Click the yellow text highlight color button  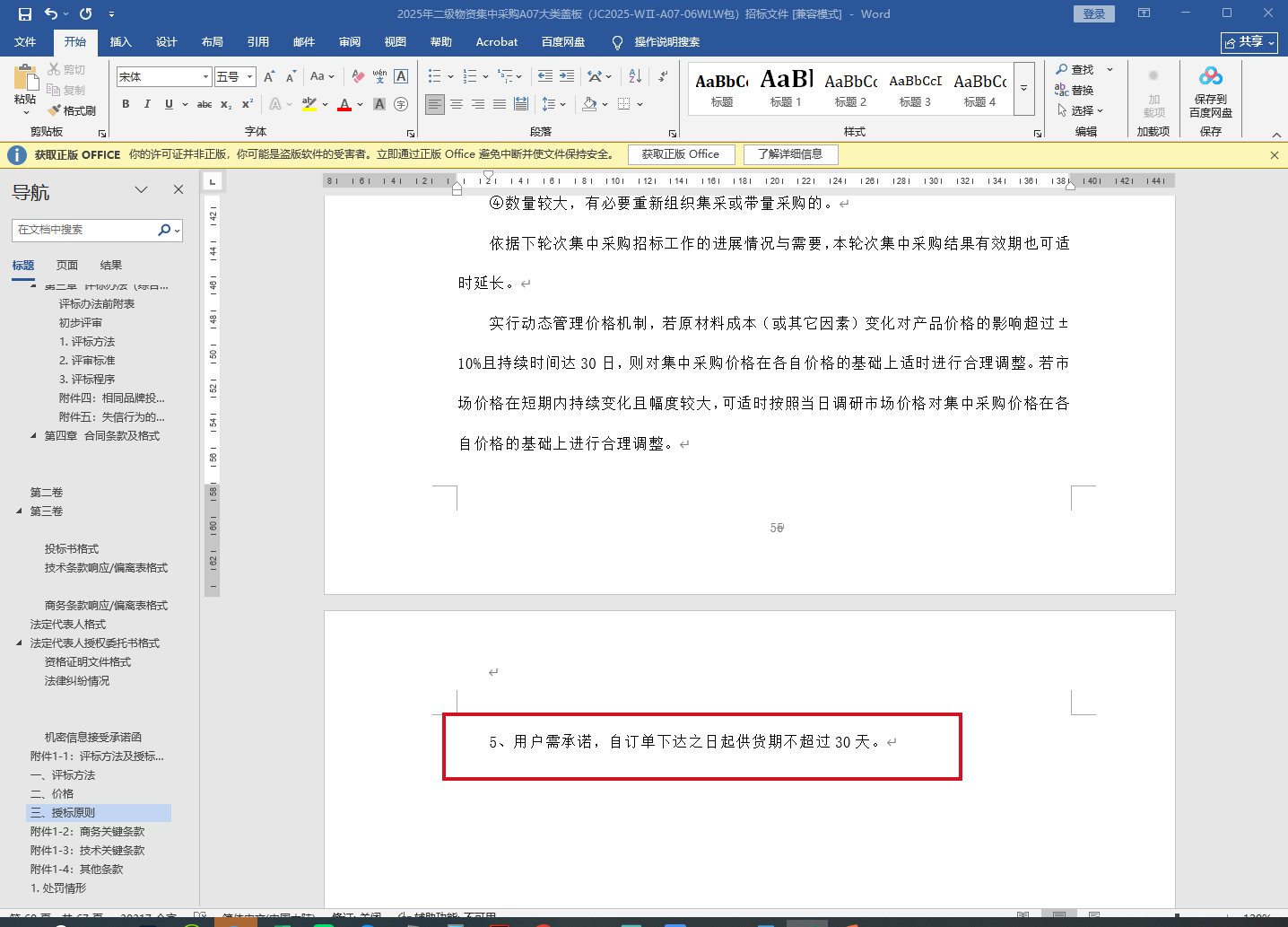(x=309, y=104)
